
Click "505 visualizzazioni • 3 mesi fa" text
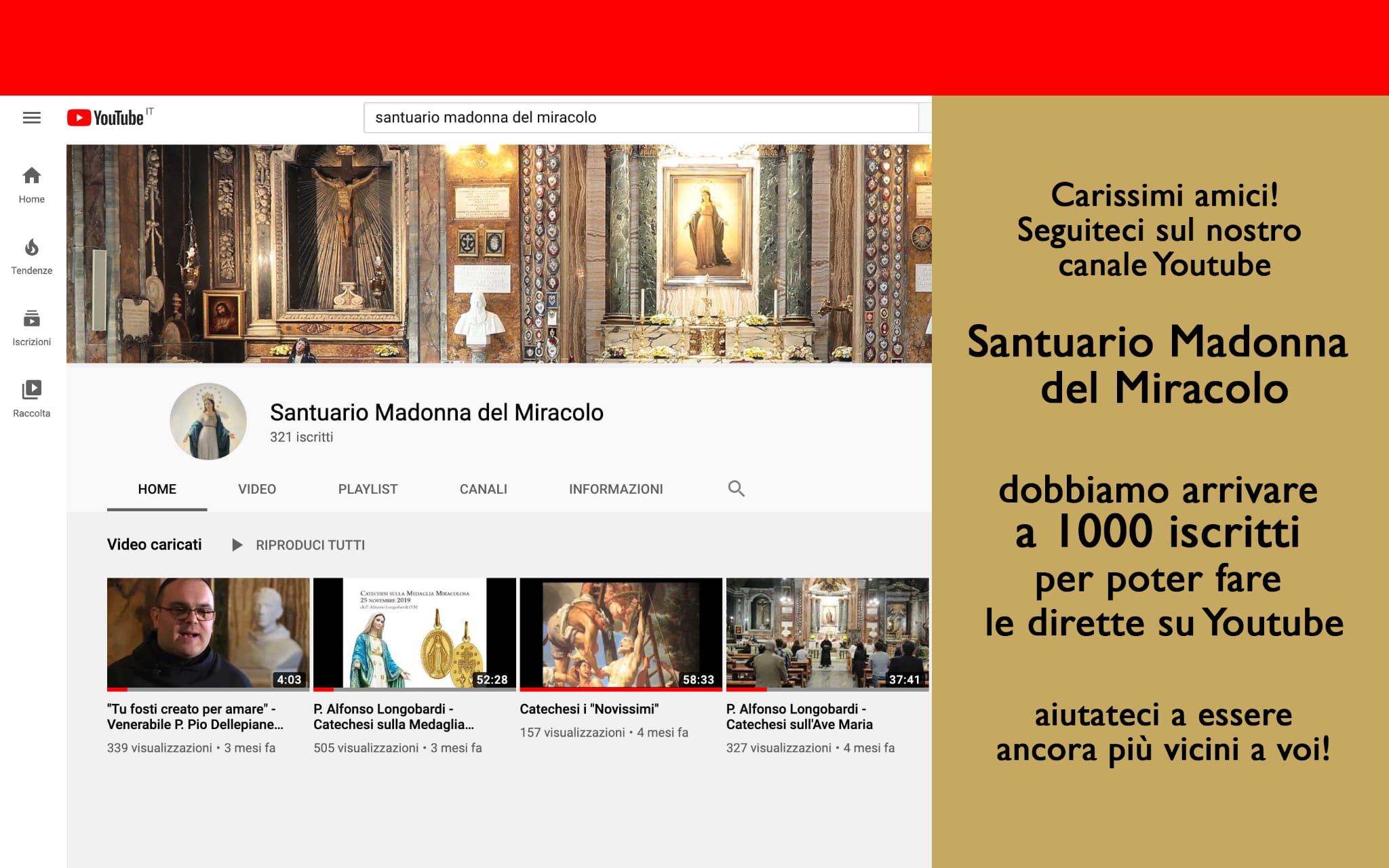pyautogui.click(x=397, y=748)
